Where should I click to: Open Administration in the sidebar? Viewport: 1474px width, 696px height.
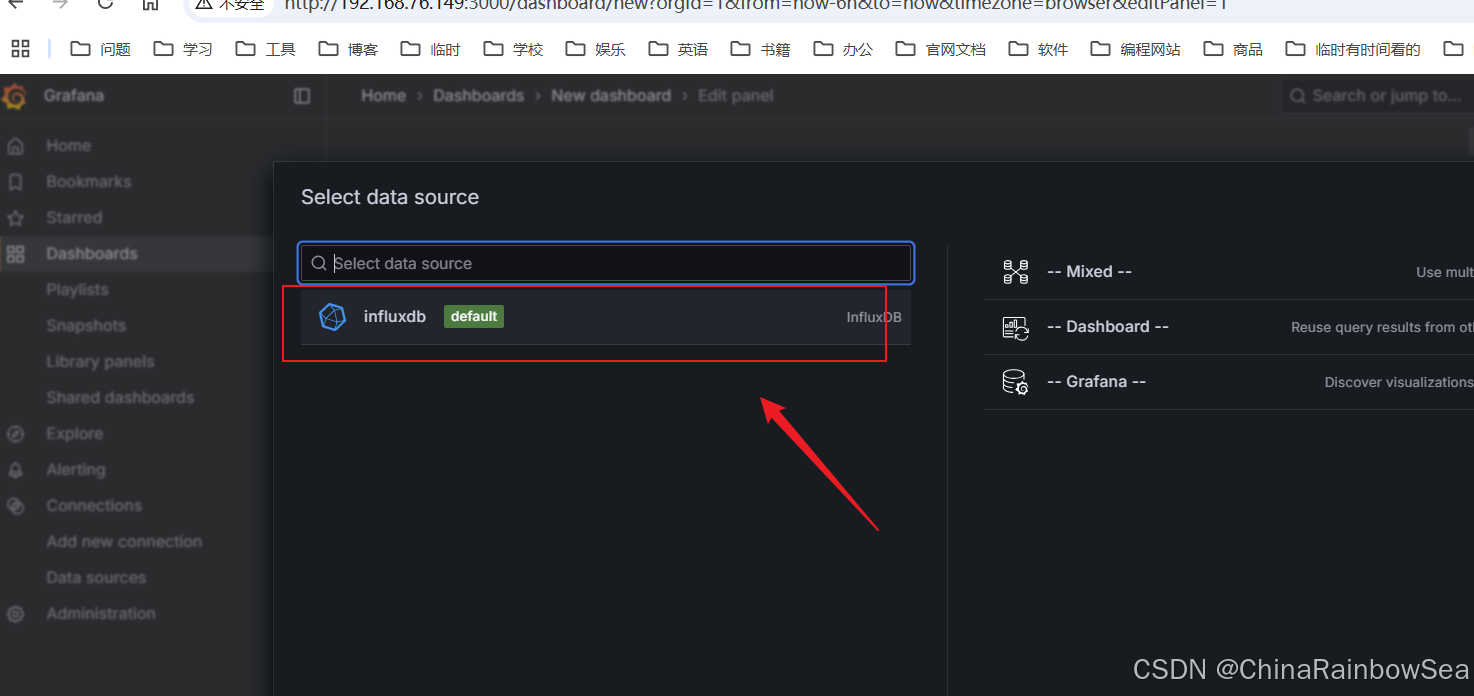pos(100,614)
